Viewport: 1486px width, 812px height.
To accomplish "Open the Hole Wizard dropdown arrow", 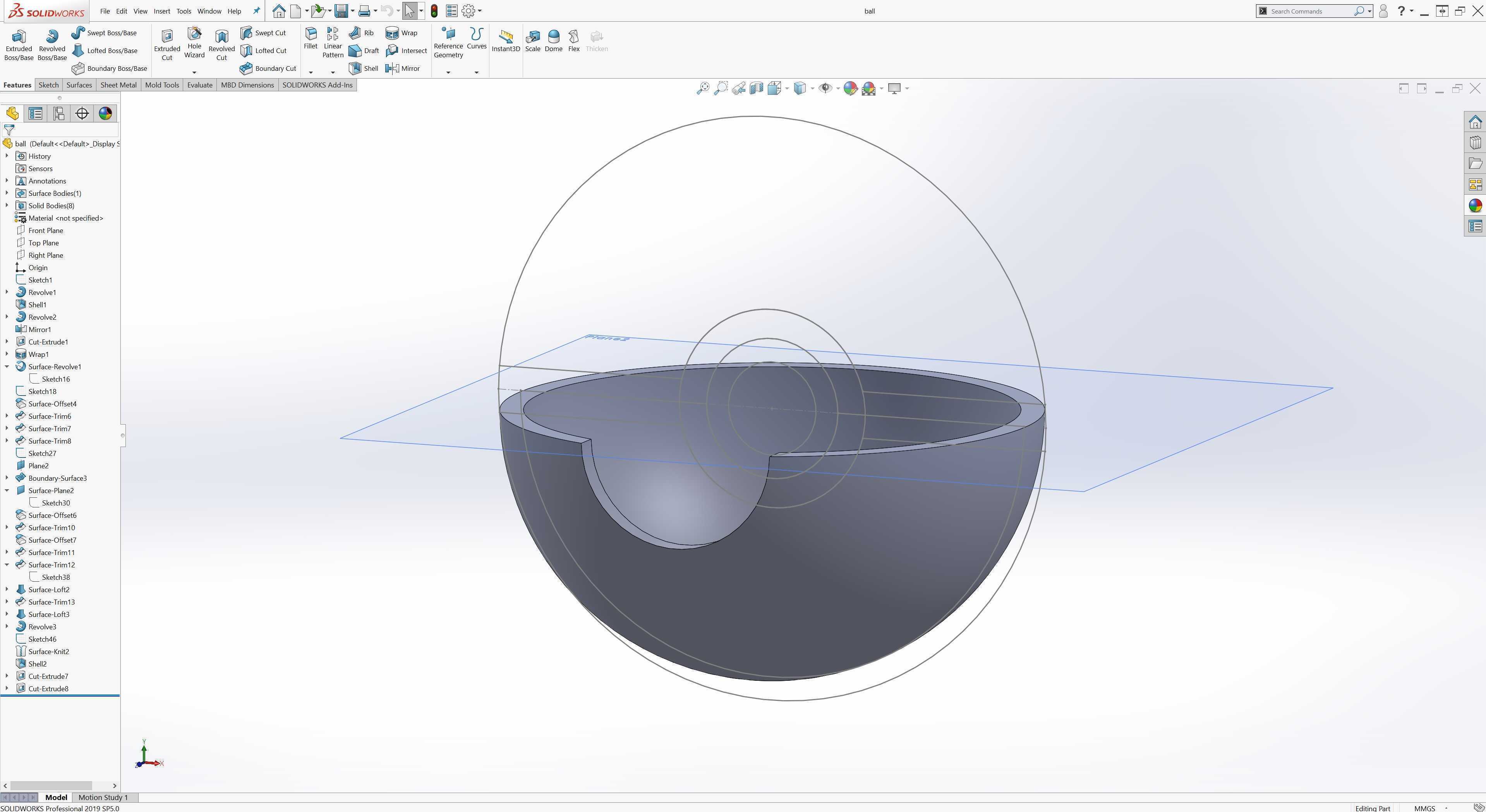I will pos(194,72).
